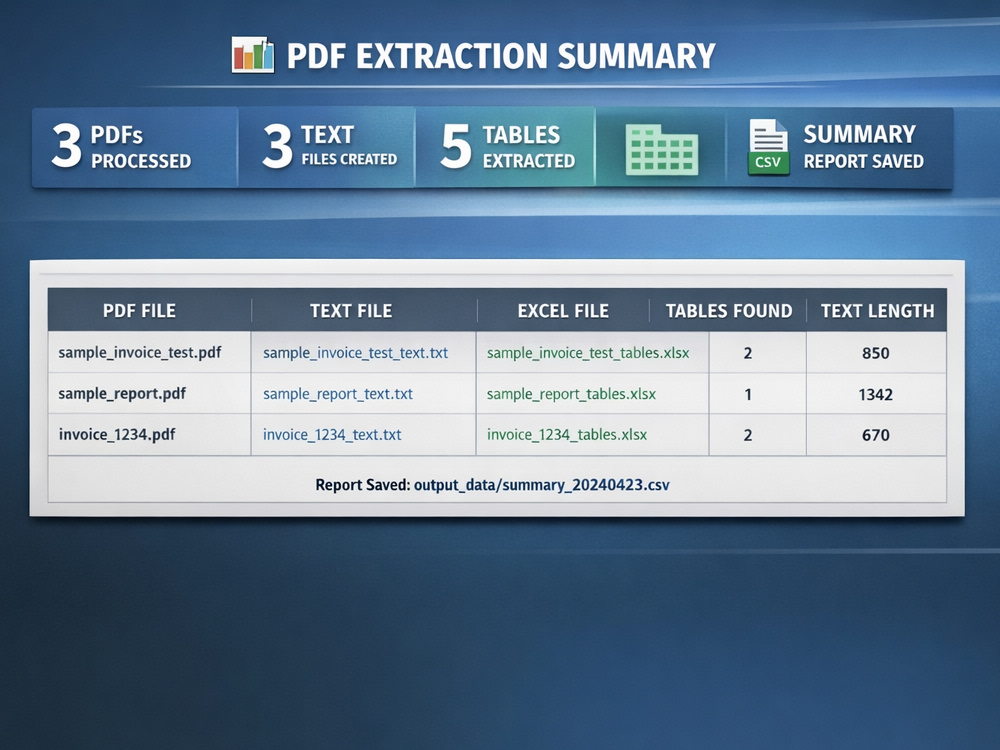Click the bar chart icon beside the title
The width and height of the screenshot is (1000, 750).
coord(253,55)
